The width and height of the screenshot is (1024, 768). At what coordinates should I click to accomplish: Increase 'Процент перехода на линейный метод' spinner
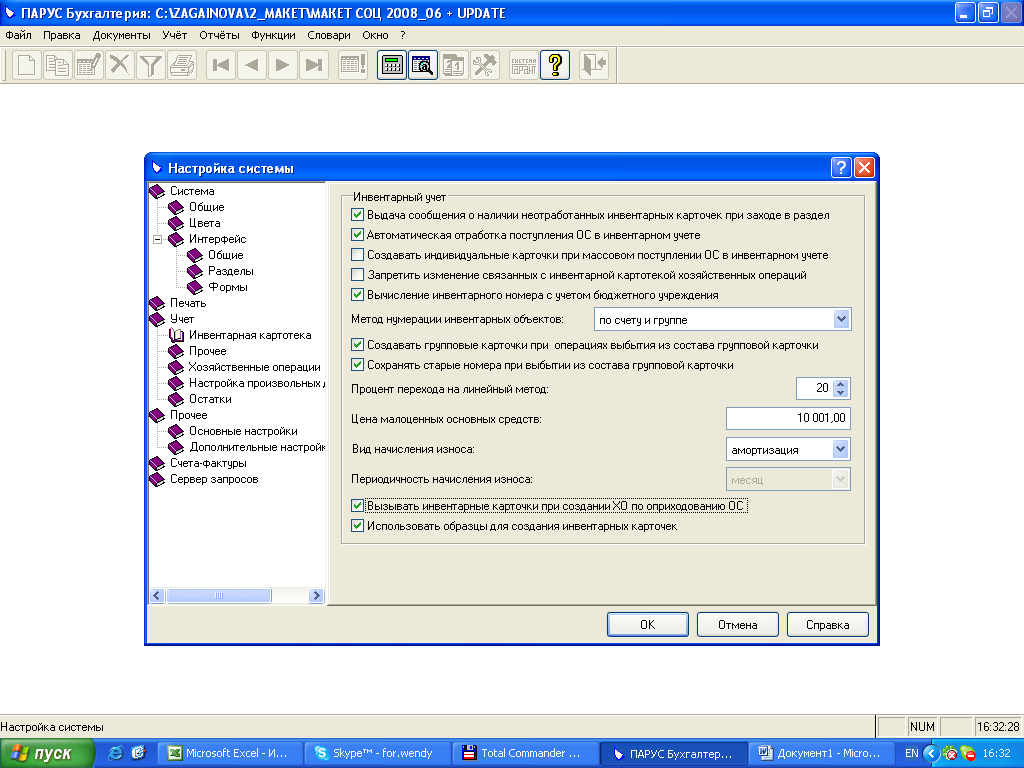[x=841, y=384]
